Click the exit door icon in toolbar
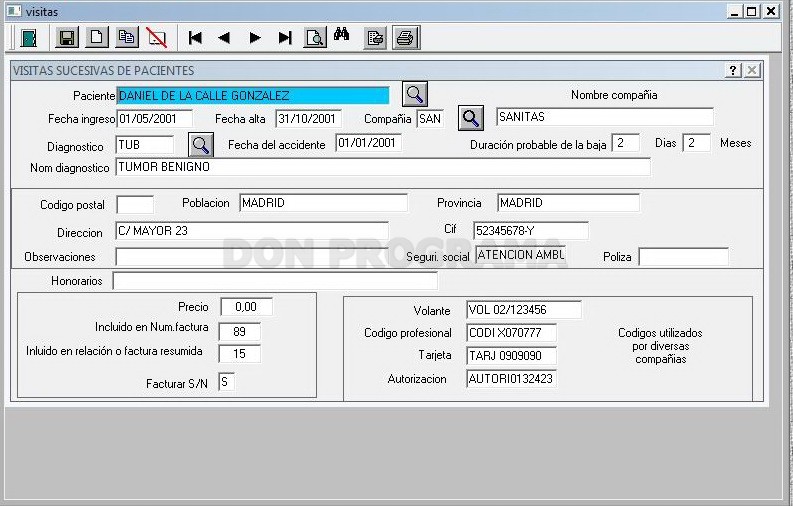This screenshot has height=506, width=793. coord(29,38)
